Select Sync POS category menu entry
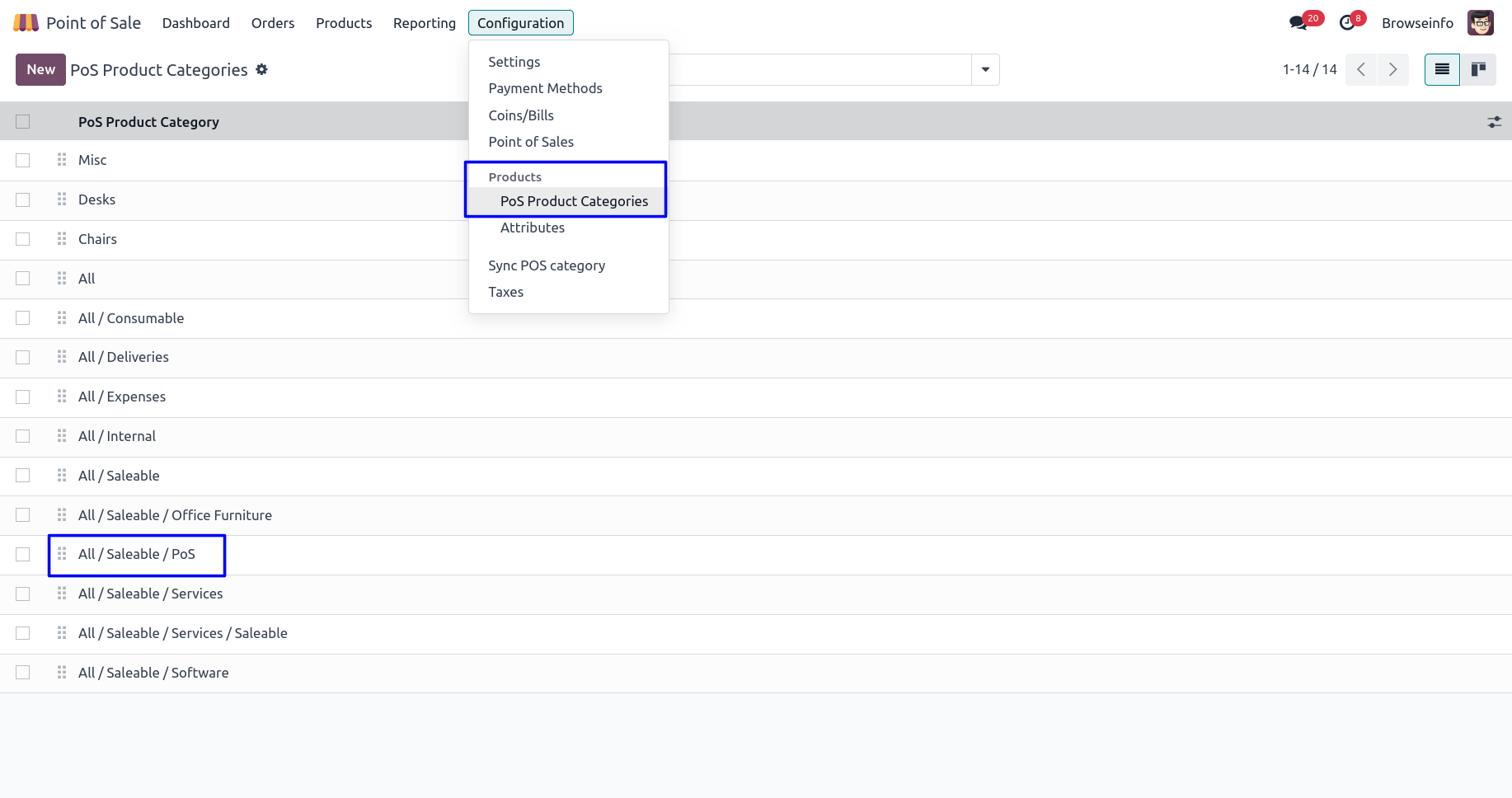Viewport: 1512px width, 798px height. 547,265
